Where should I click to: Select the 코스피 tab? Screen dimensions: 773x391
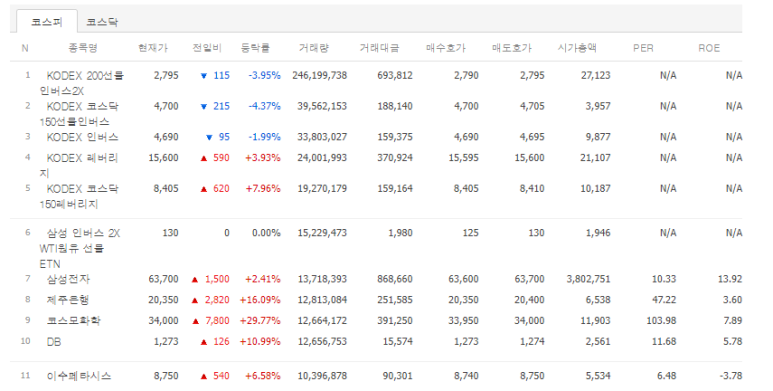[x=47, y=22]
